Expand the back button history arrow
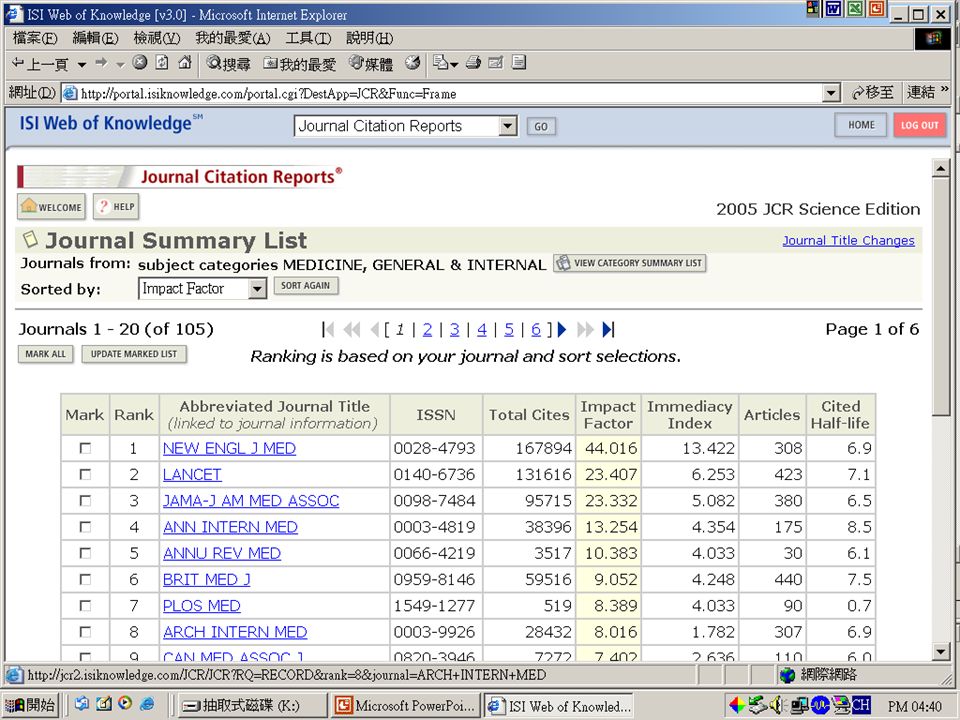This screenshot has height=720, width=960. [x=82, y=64]
